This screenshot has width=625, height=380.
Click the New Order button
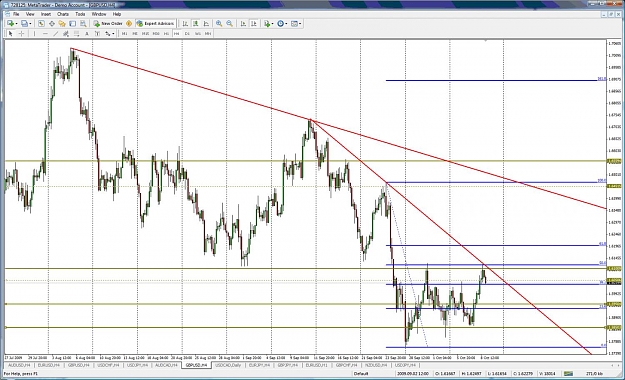(x=108, y=24)
